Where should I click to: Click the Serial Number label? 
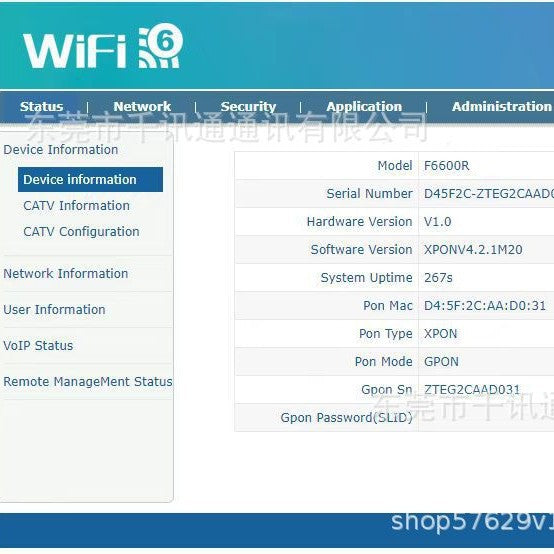369,194
